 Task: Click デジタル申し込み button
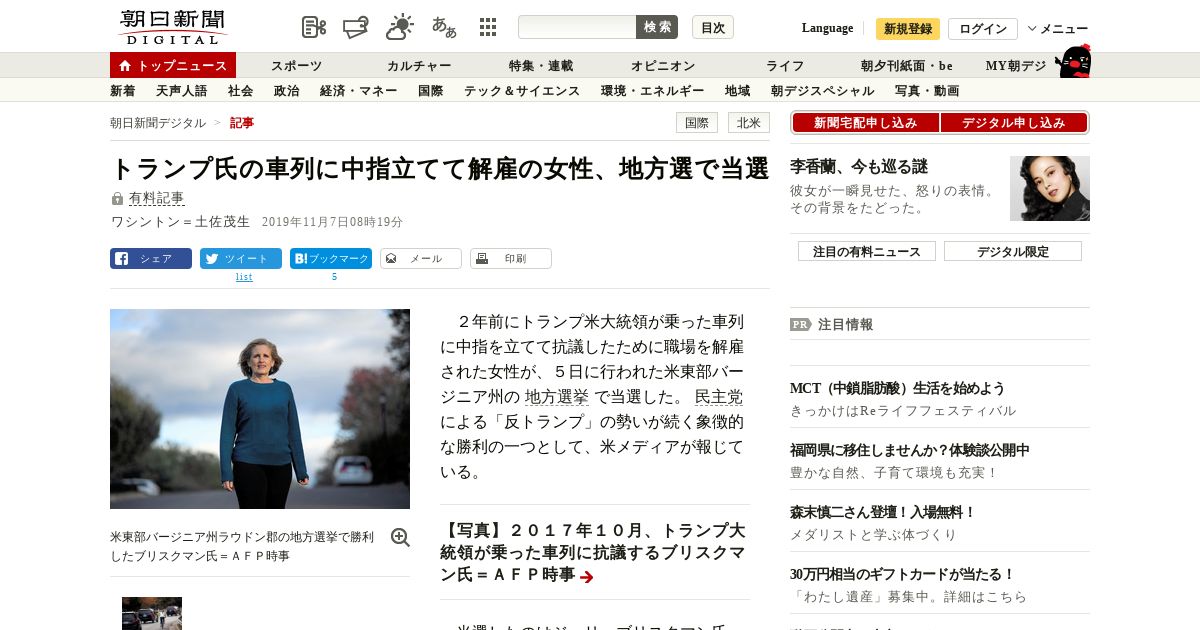tap(1014, 123)
